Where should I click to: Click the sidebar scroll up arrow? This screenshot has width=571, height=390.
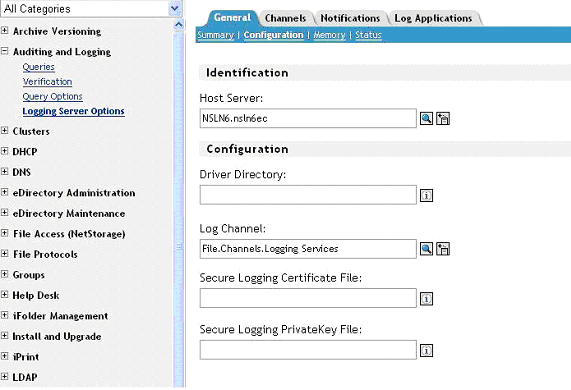[x=178, y=25]
